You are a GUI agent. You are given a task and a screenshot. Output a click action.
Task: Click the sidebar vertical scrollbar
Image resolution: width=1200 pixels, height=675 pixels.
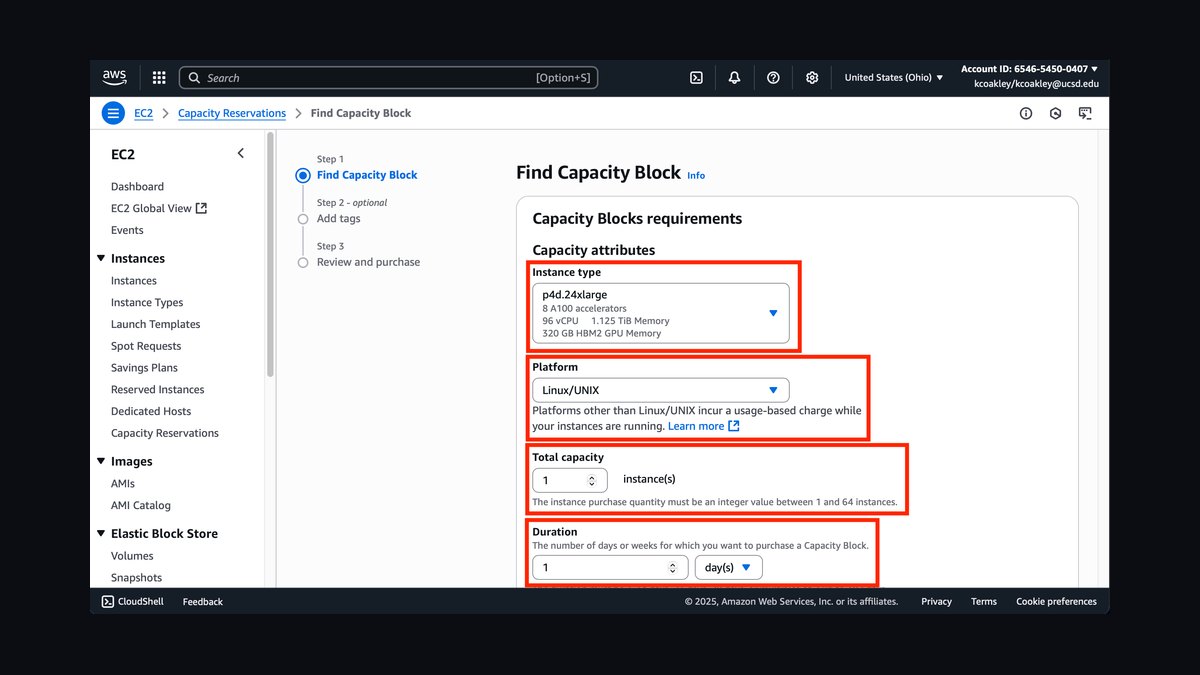pos(270,255)
